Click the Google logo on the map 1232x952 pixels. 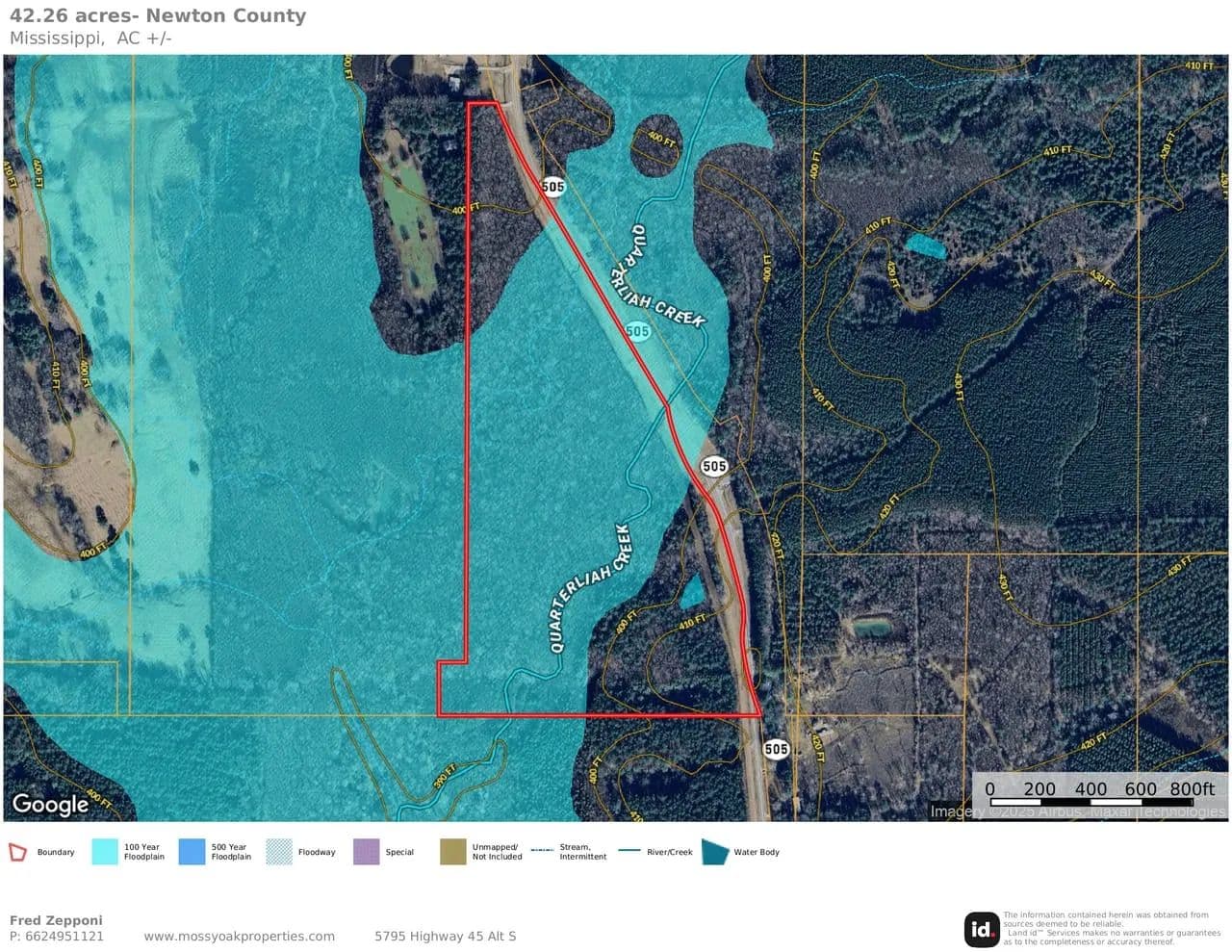50,804
